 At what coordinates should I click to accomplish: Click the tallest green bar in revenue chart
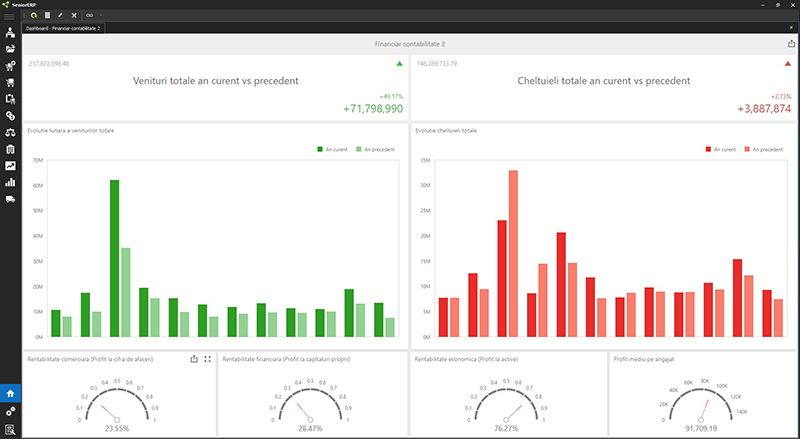(x=115, y=258)
